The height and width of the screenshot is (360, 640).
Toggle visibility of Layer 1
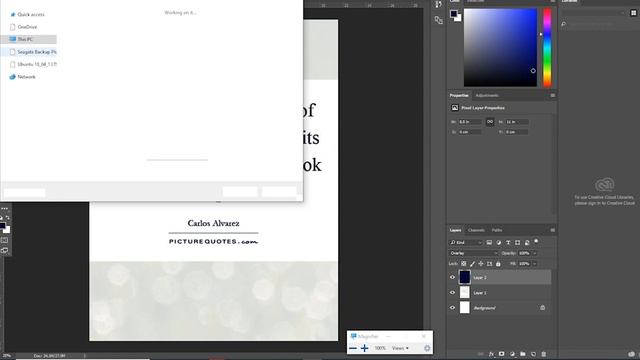click(x=452, y=293)
